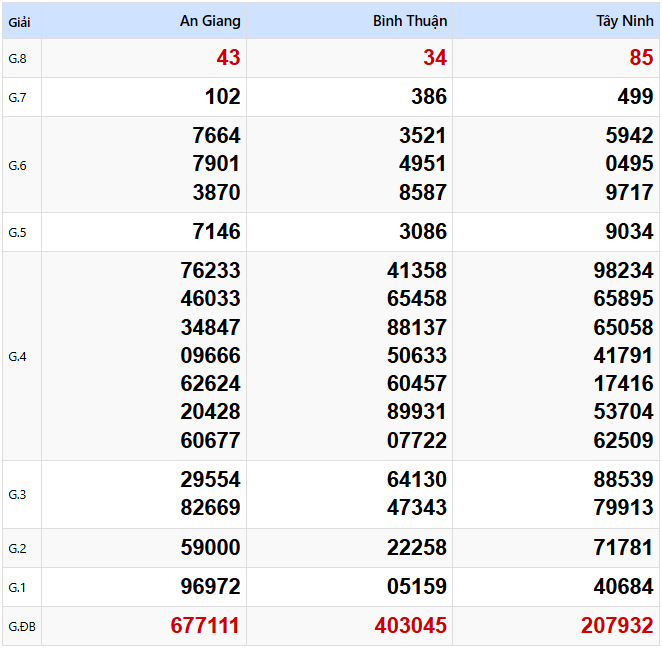Click number 53704 in G.4
662x649 pixels.
(624, 411)
